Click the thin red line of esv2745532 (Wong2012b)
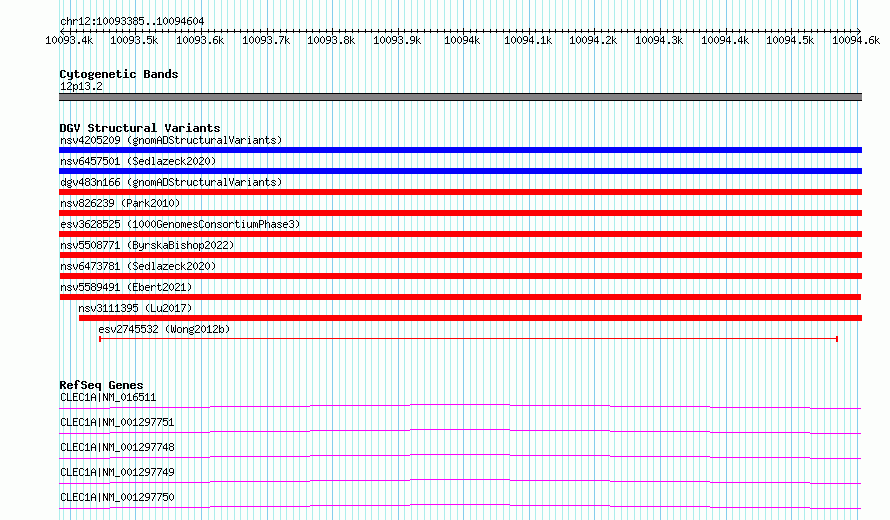This screenshot has width=890, height=520. (x=468, y=339)
